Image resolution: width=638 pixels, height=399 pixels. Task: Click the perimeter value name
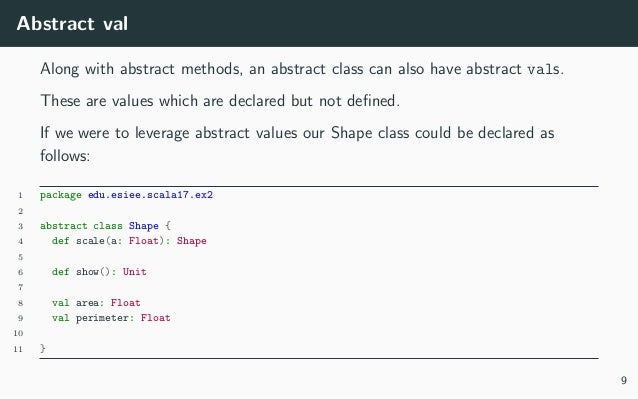(103, 318)
